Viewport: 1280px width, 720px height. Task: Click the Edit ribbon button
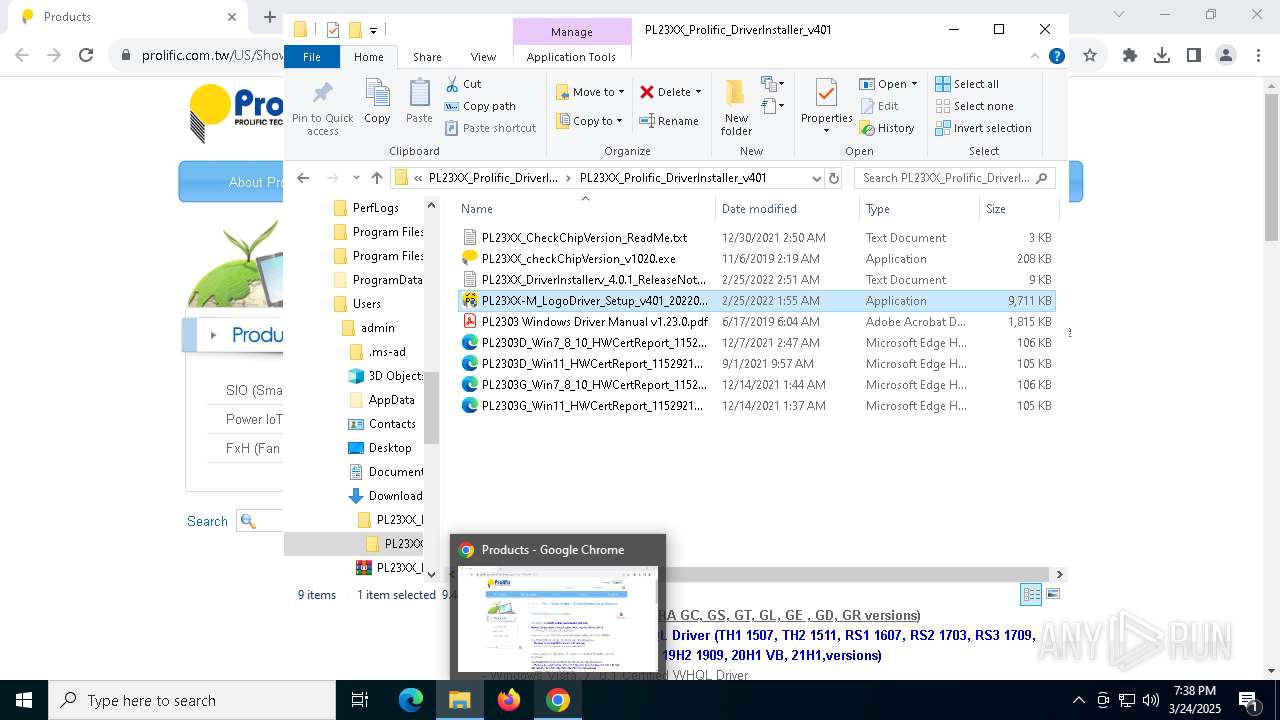(x=878, y=106)
